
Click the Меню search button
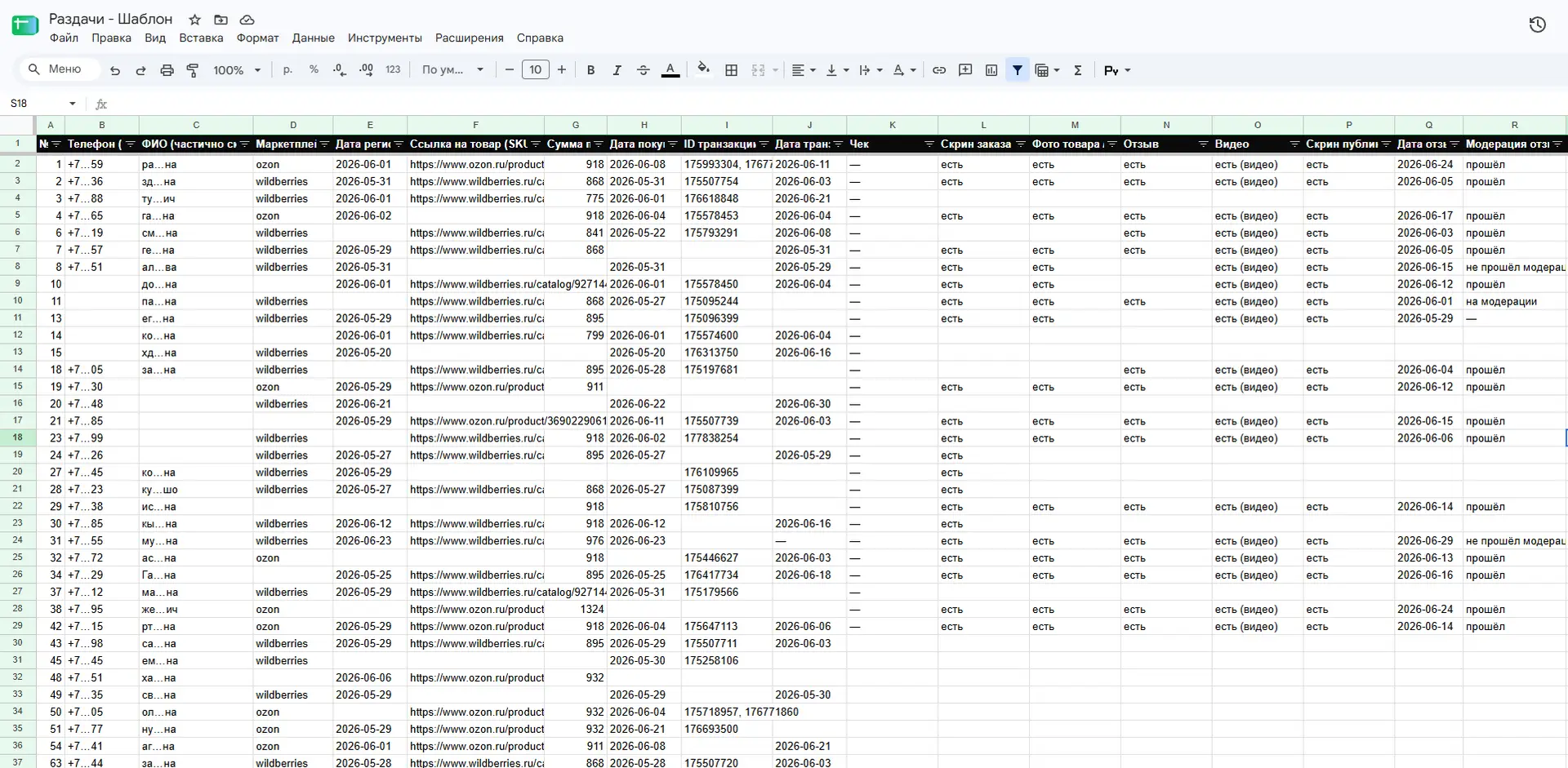(56, 69)
